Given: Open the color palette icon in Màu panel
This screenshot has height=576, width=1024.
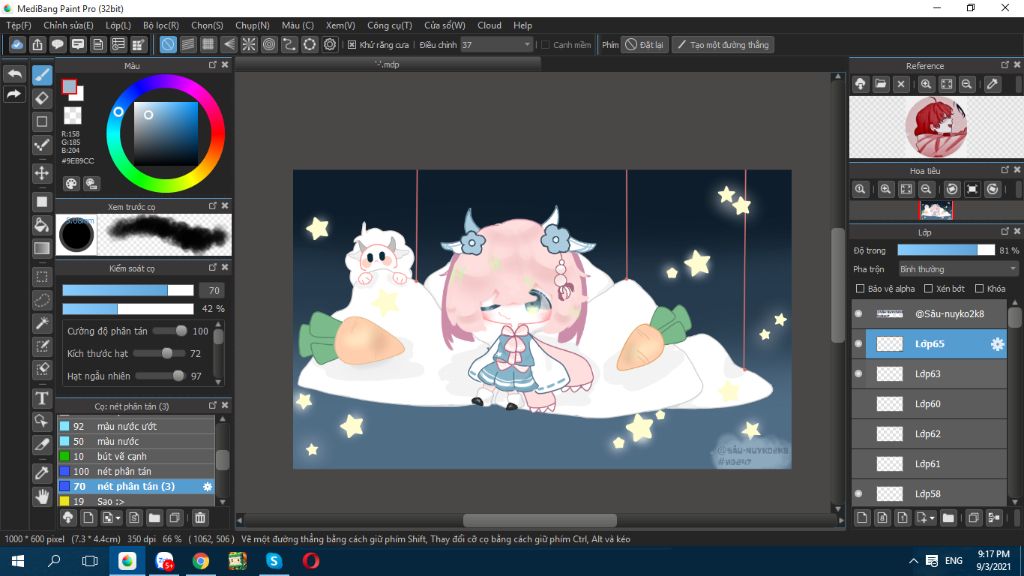Looking at the screenshot, I should [71, 184].
